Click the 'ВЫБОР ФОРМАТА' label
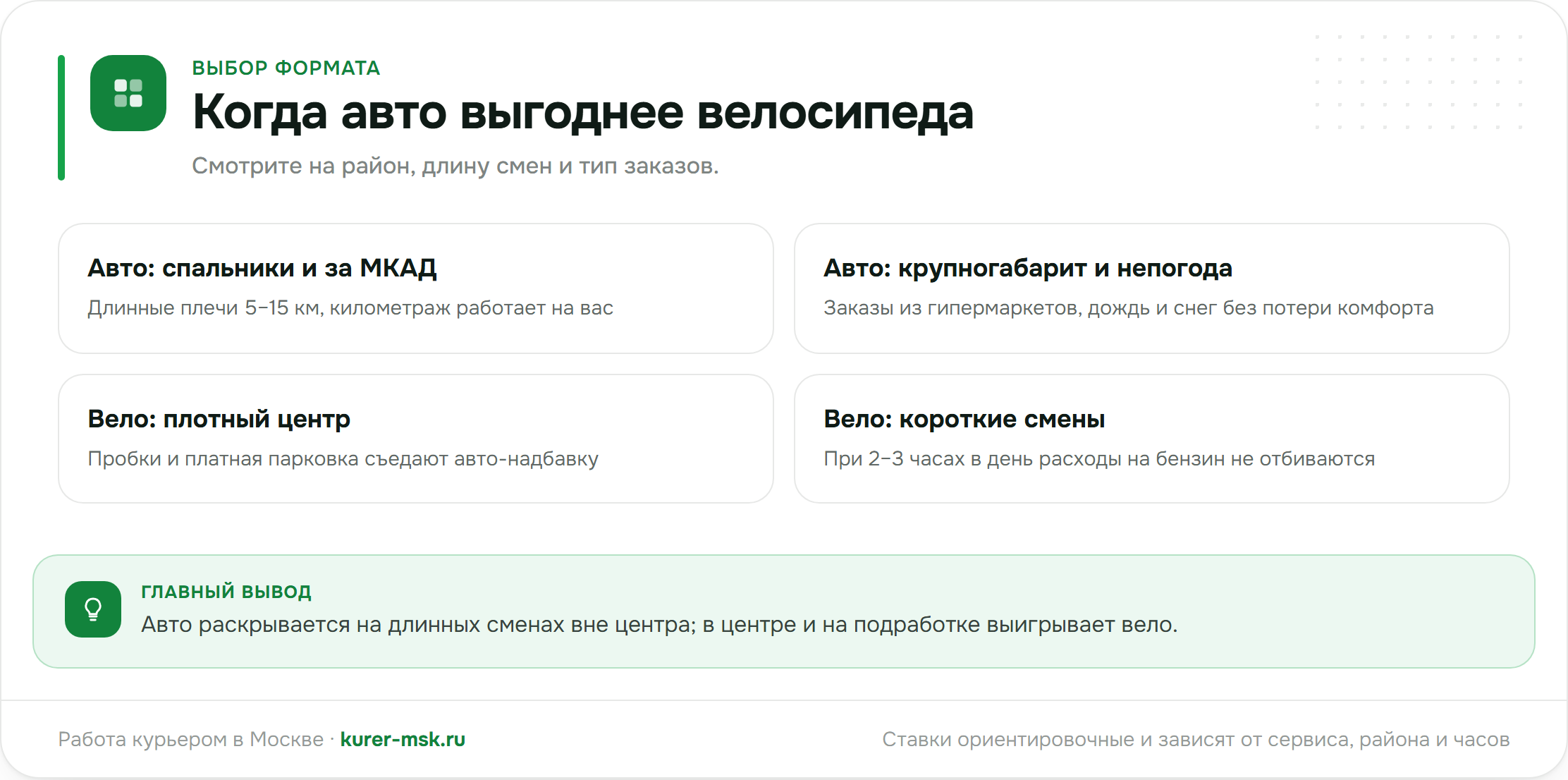This screenshot has width=1568, height=780. [x=286, y=68]
